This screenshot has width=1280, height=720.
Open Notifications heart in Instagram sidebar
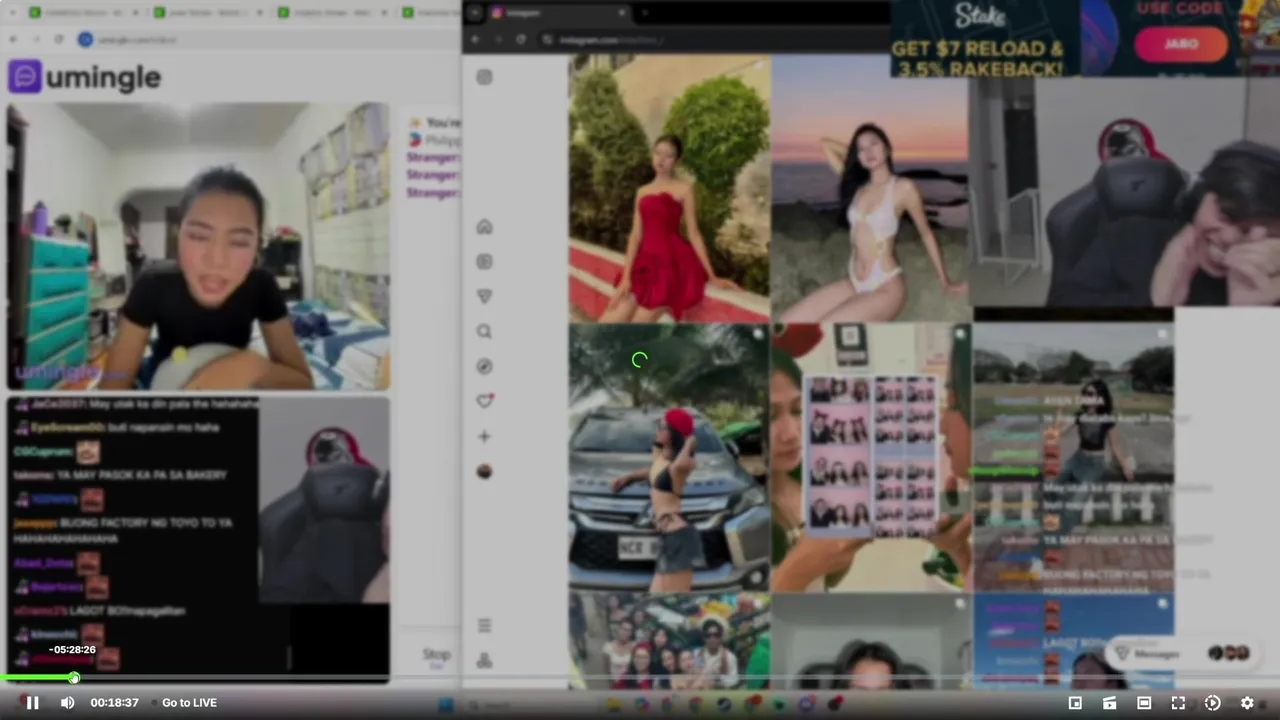tap(484, 401)
